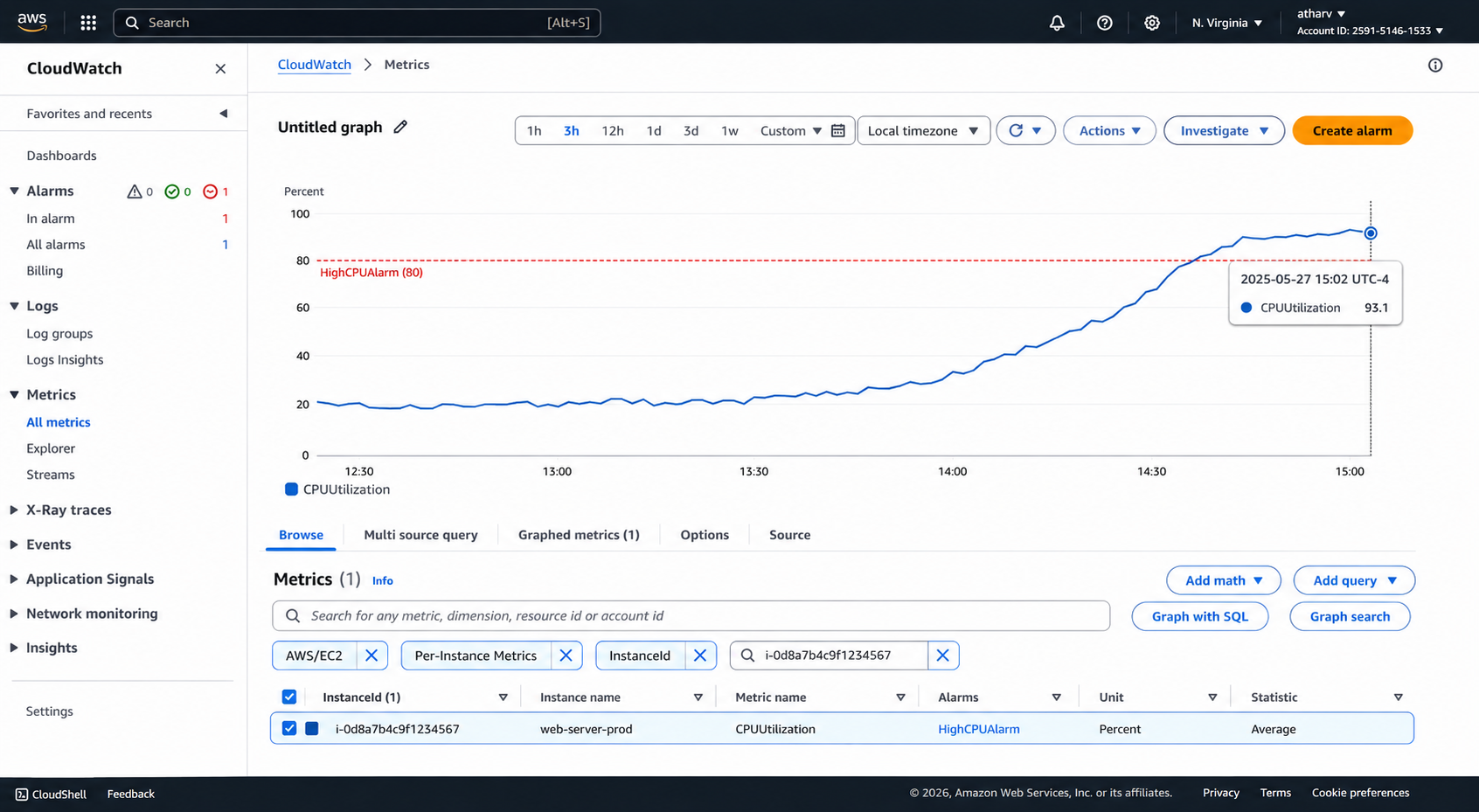This screenshot has width=1479, height=812.
Task: Sort by Statistic column arrow
Action: tap(1399, 697)
